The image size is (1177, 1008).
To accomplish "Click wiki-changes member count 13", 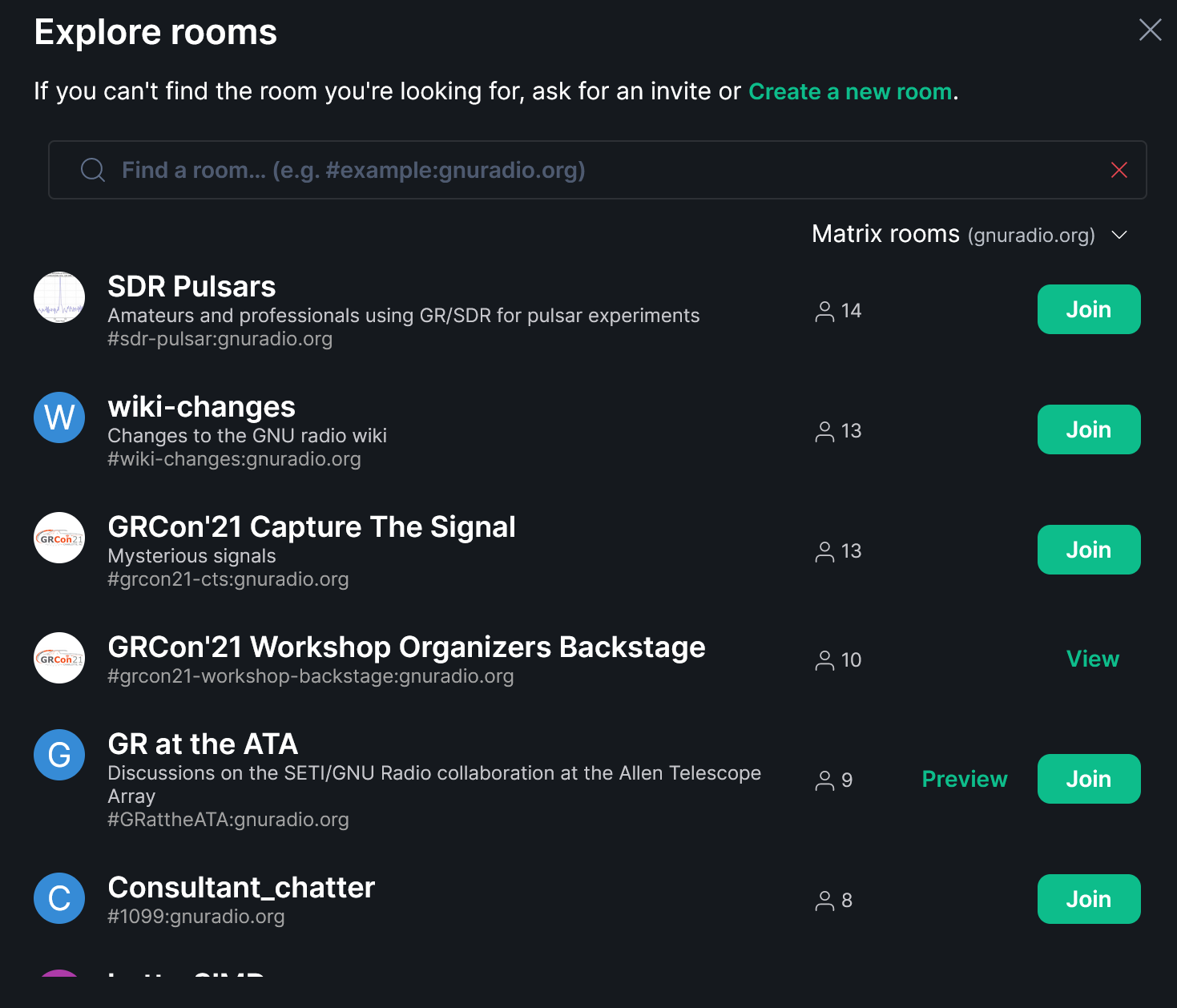I will 838,431.
